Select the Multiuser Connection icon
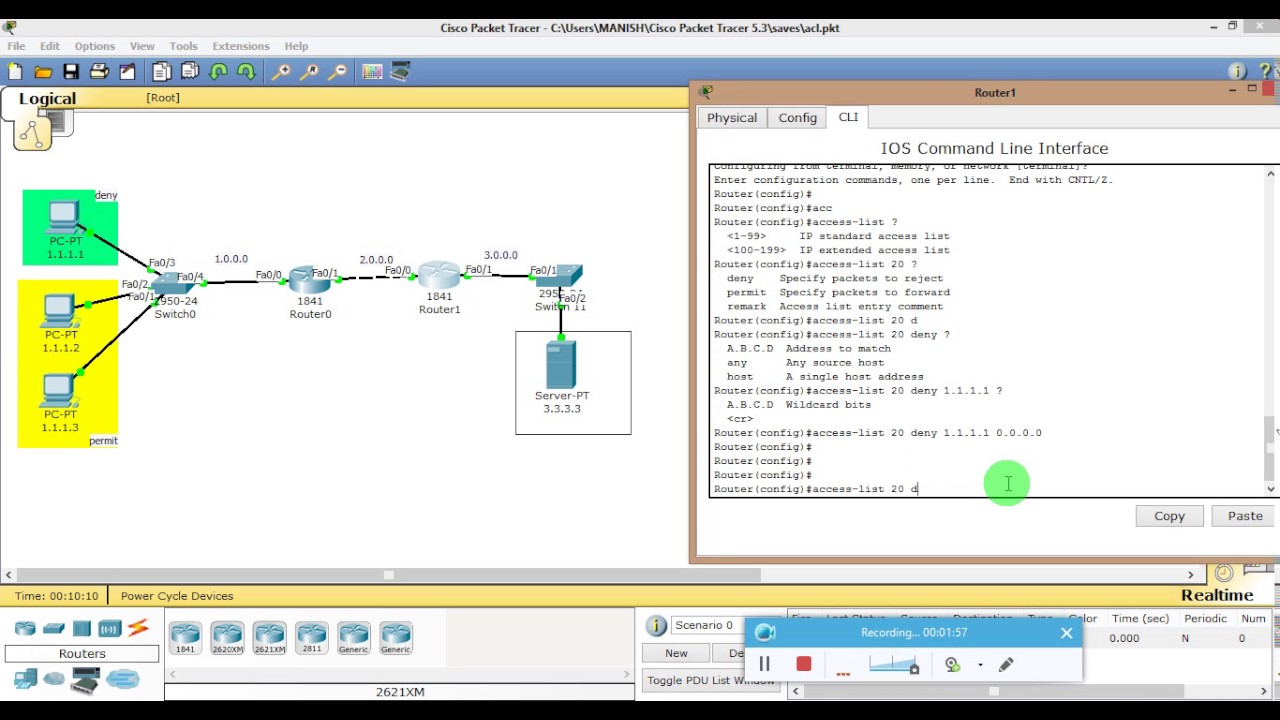This screenshot has width=1280, height=720. point(123,679)
